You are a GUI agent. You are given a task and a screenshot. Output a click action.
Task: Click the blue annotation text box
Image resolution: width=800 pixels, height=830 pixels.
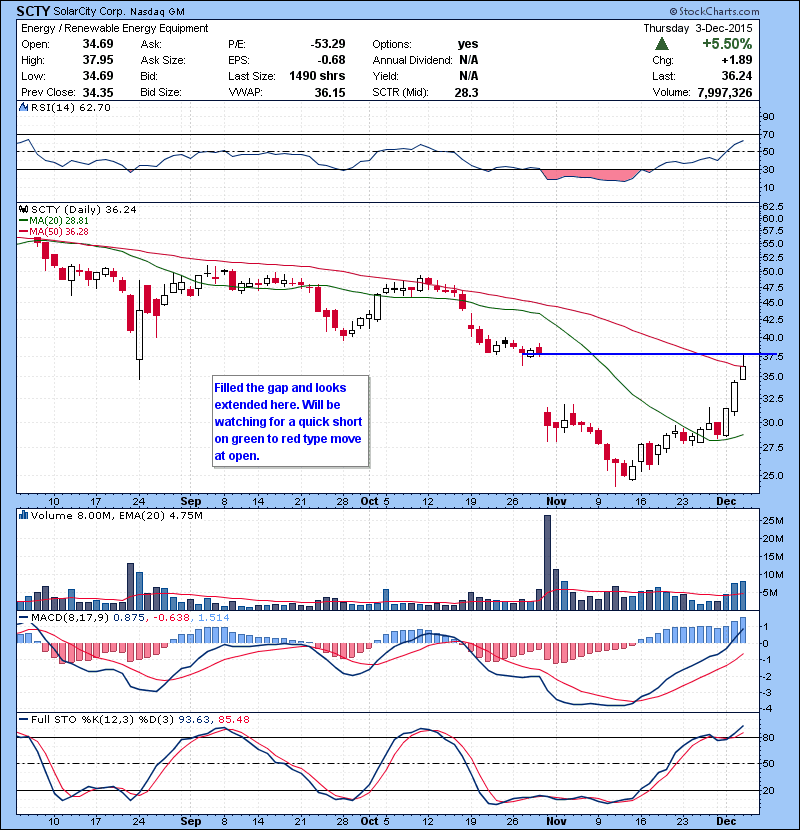click(290, 421)
